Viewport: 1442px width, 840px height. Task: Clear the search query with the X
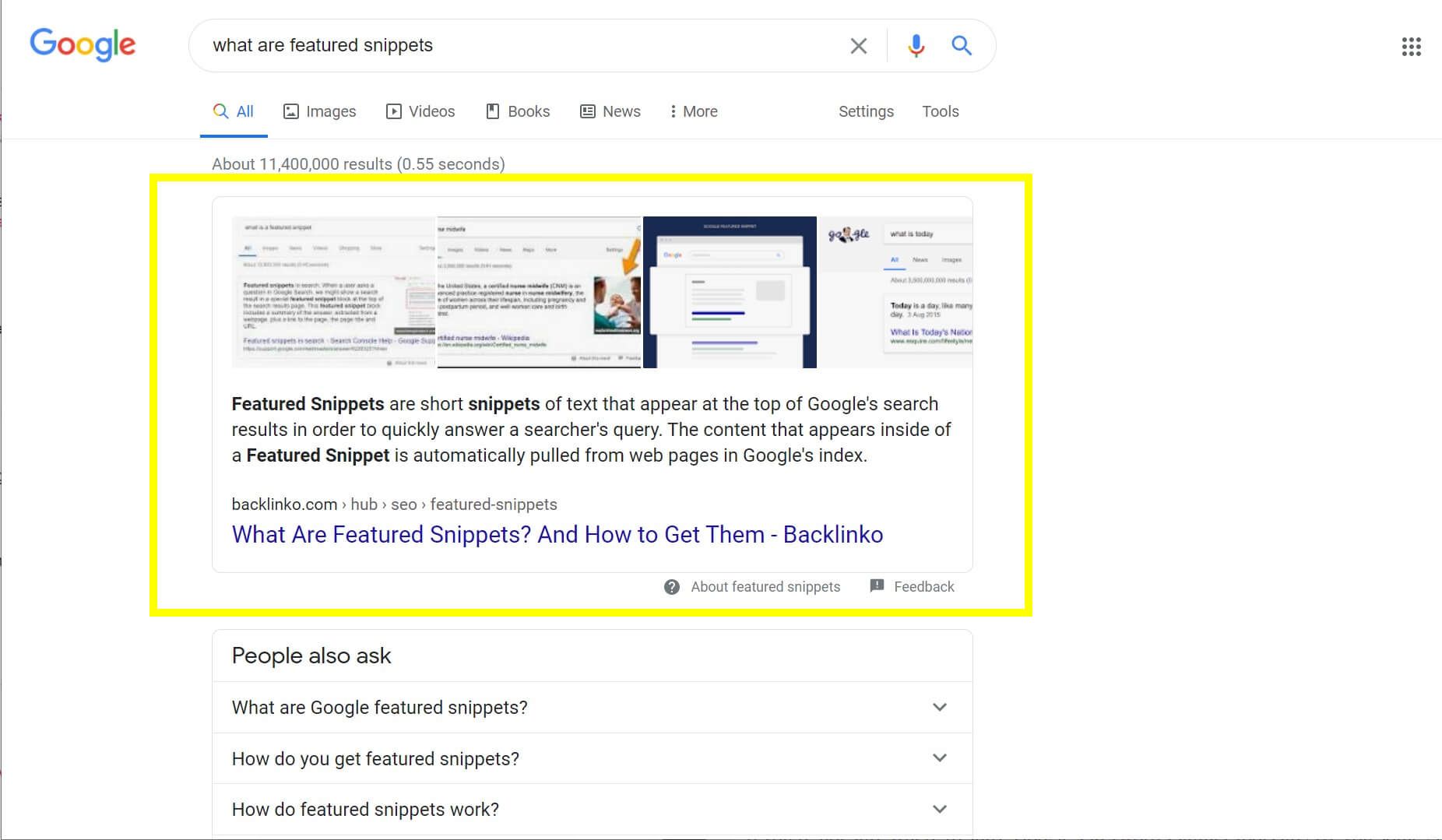tap(859, 45)
